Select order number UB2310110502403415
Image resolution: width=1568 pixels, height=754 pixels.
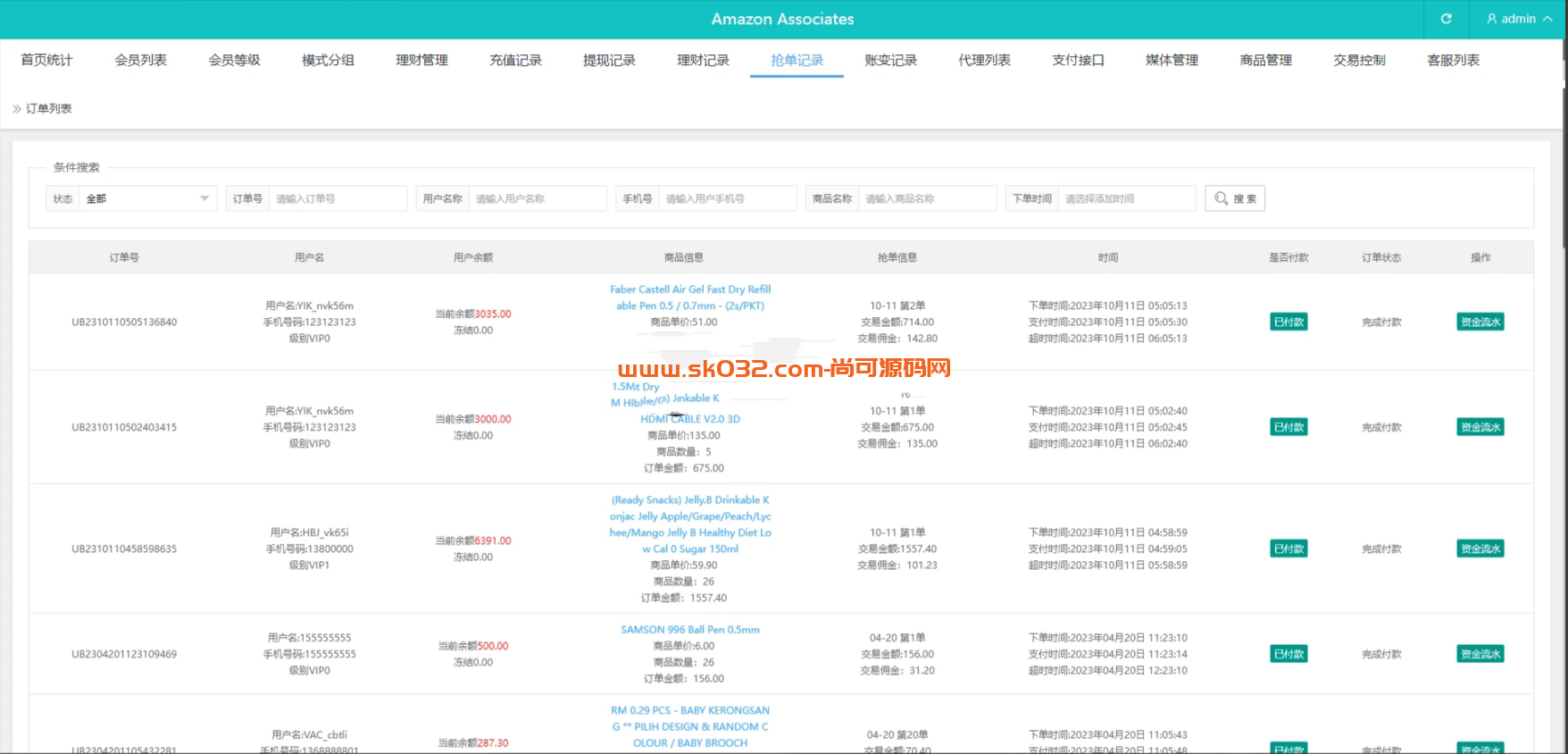[x=124, y=427]
